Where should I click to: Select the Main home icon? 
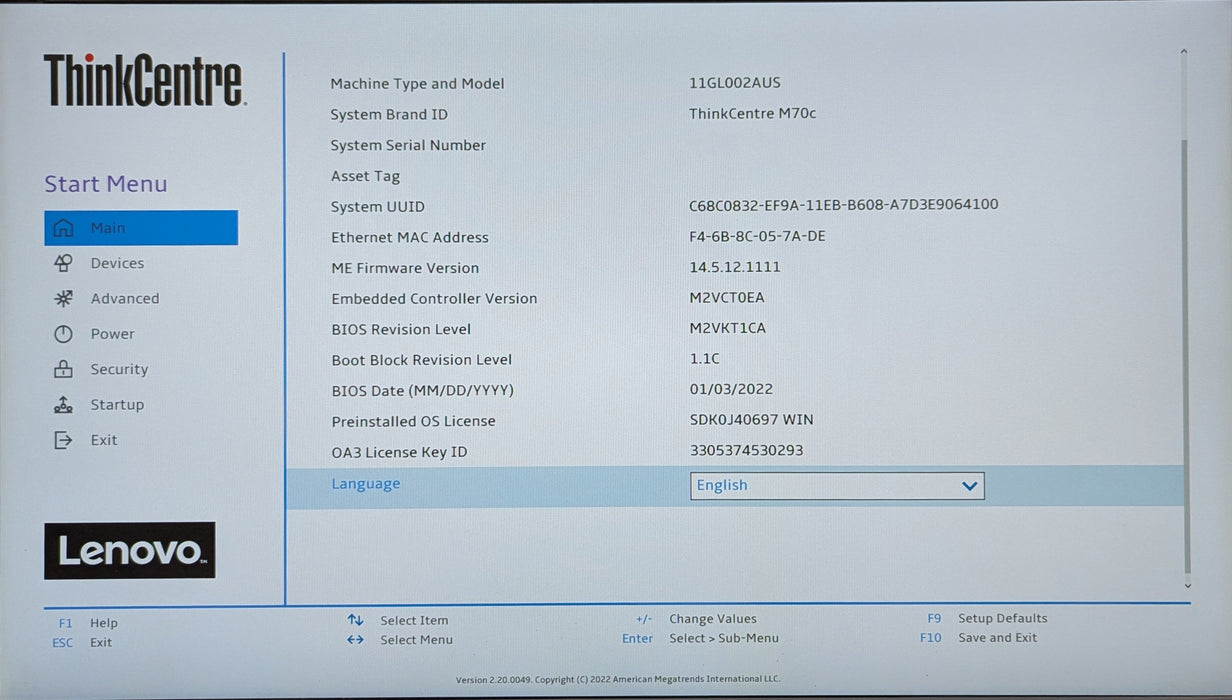click(63, 228)
